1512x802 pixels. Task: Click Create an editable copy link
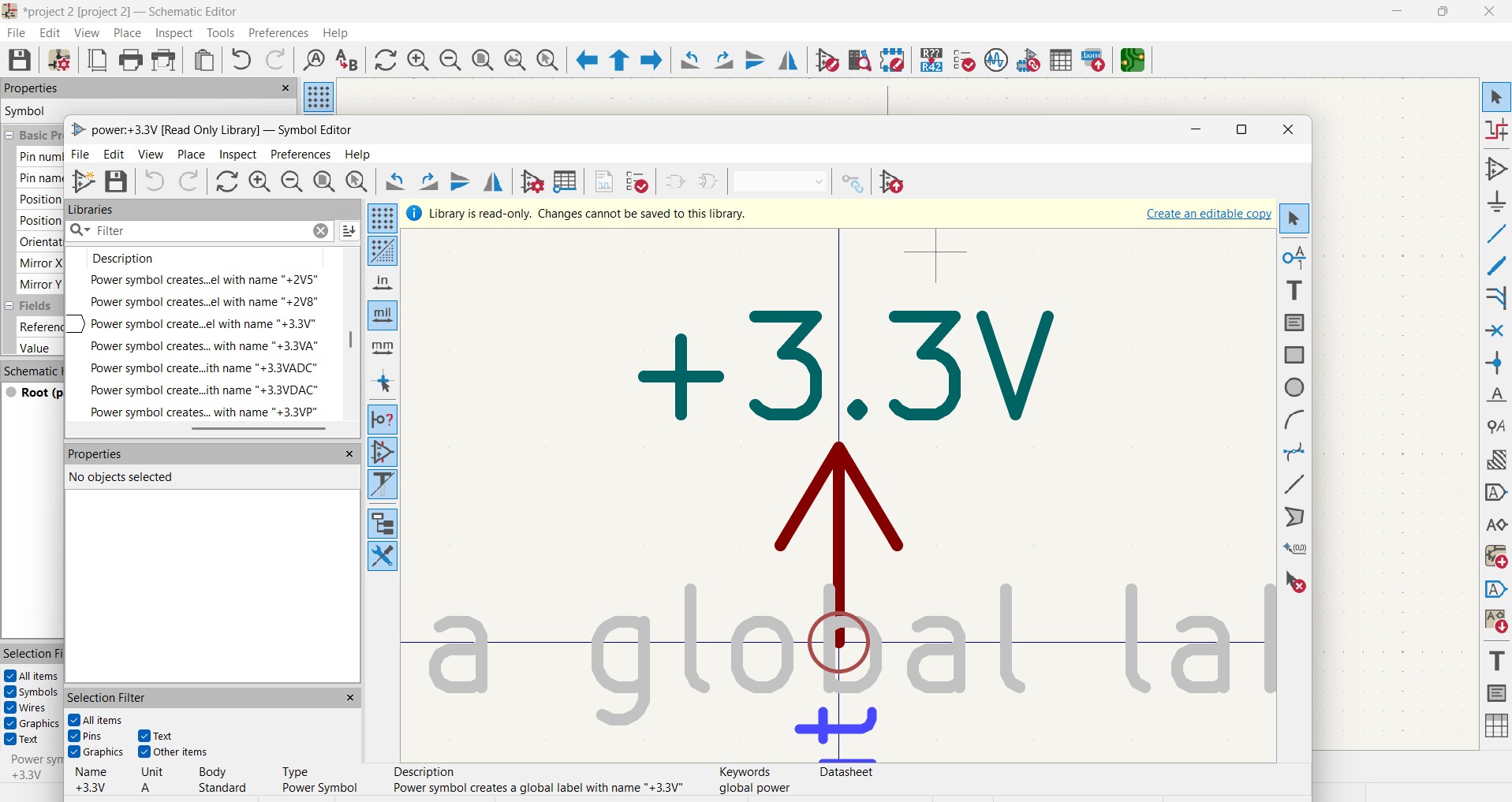1208,214
